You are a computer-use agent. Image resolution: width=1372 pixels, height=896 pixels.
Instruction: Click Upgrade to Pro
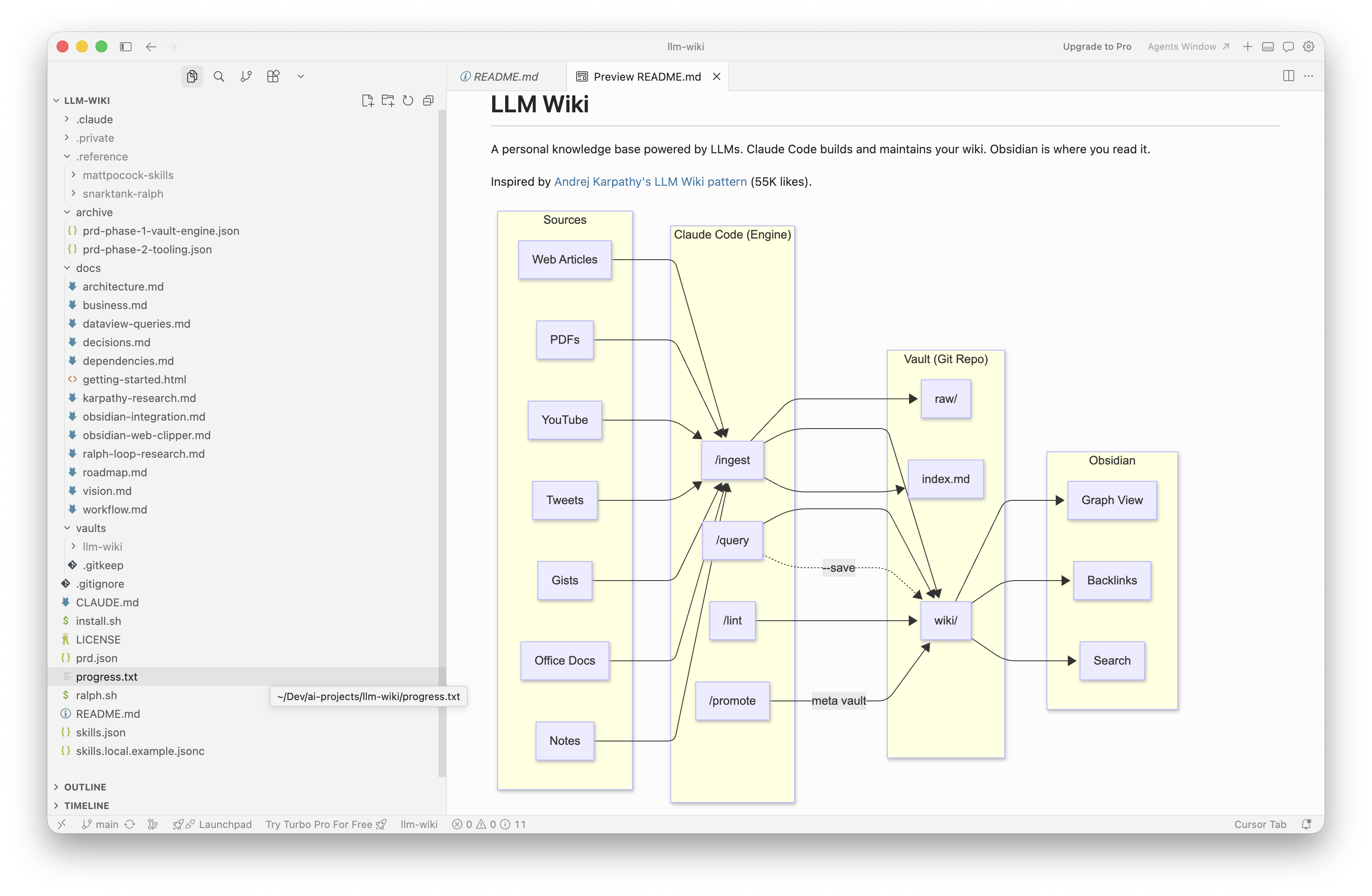pyautogui.click(x=1097, y=47)
